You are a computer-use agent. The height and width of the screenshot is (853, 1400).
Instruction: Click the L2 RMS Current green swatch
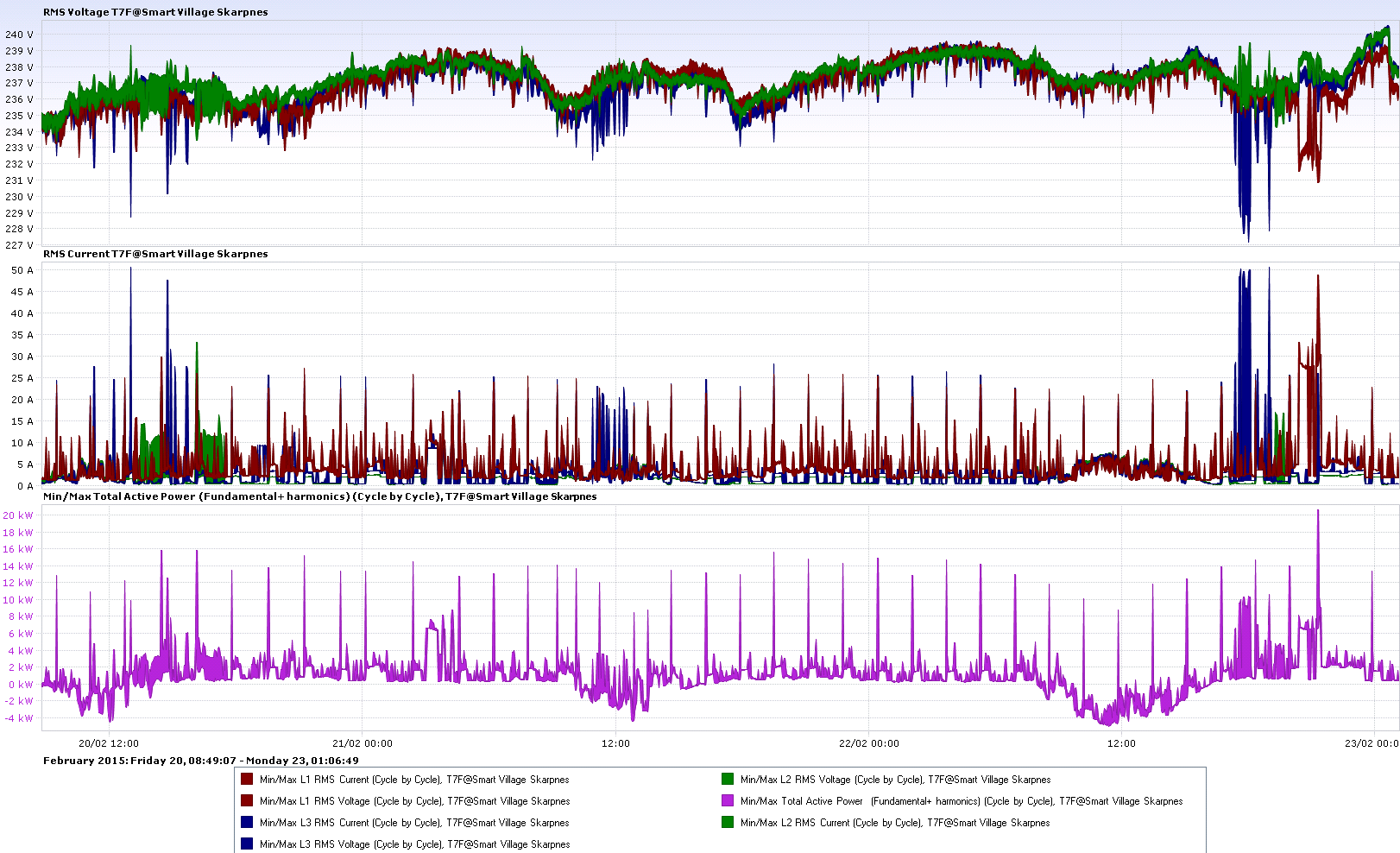coord(728,822)
